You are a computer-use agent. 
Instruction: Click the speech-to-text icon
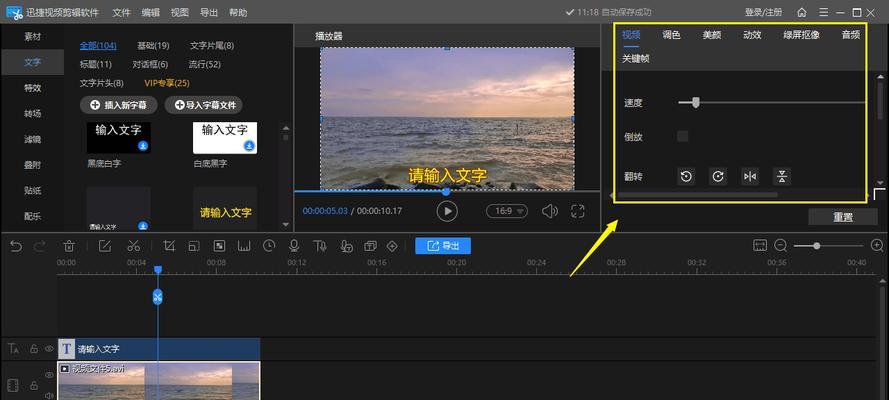click(346, 246)
